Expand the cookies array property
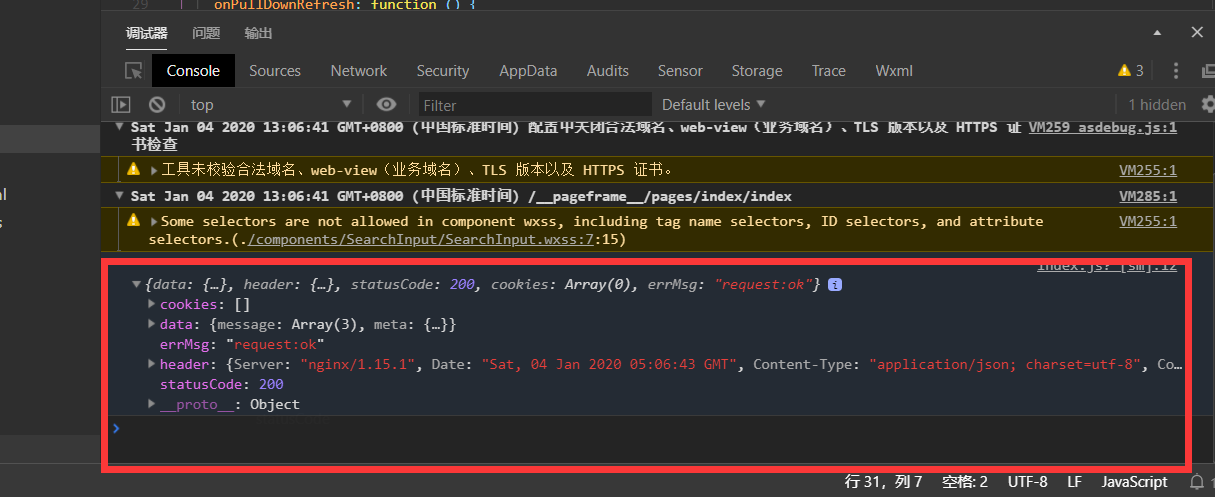 pyautogui.click(x=152, y=304)
